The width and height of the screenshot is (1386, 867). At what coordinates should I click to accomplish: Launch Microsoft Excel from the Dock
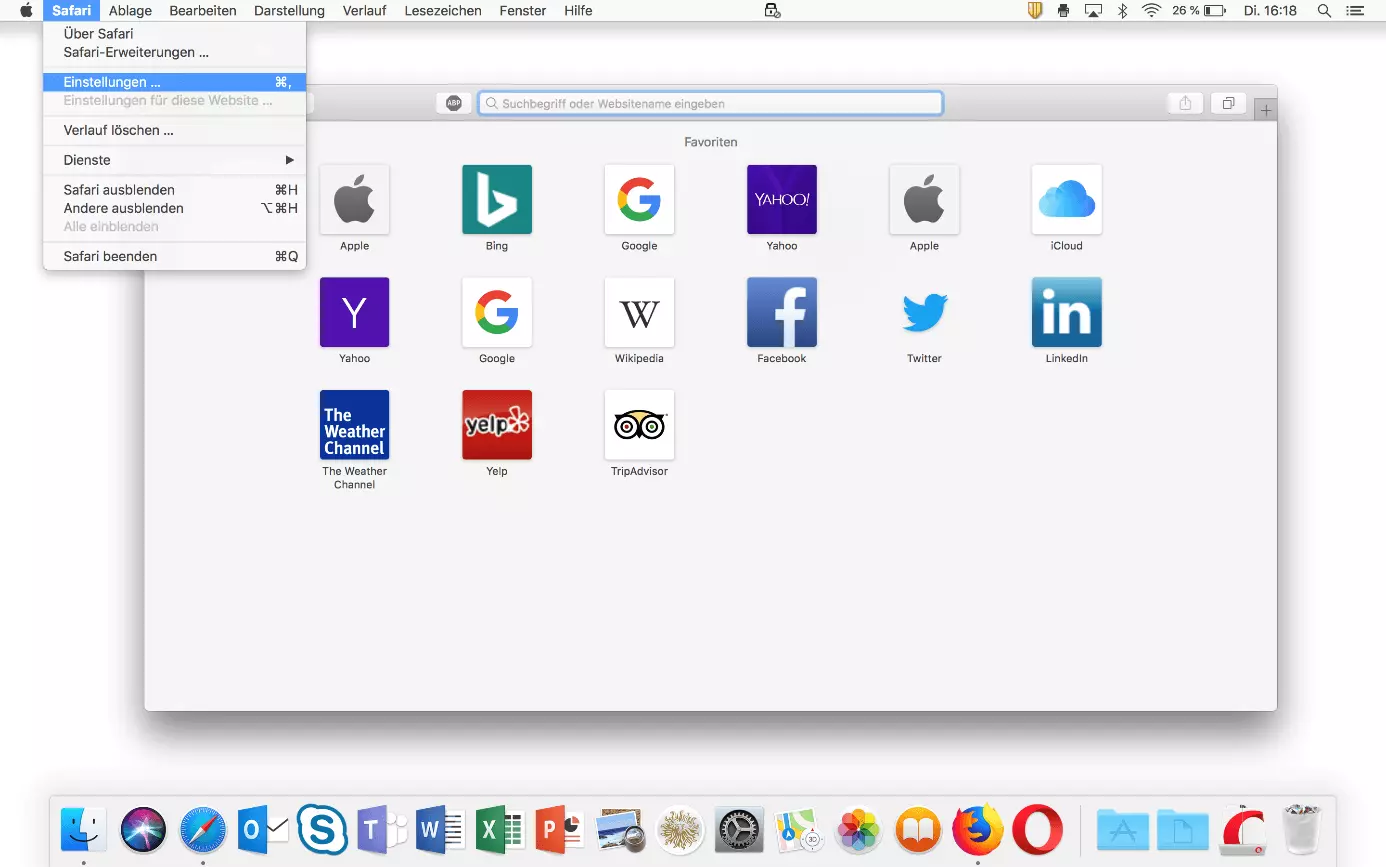click(500, 829)
